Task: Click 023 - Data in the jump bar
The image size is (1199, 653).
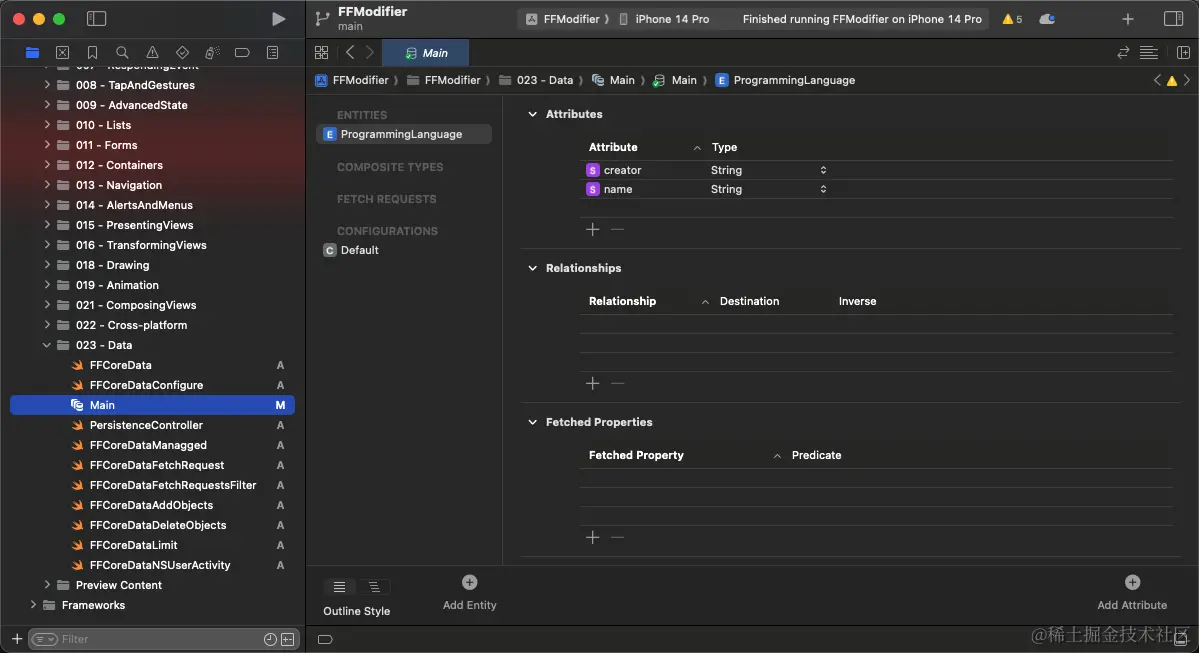Action: 536,80
